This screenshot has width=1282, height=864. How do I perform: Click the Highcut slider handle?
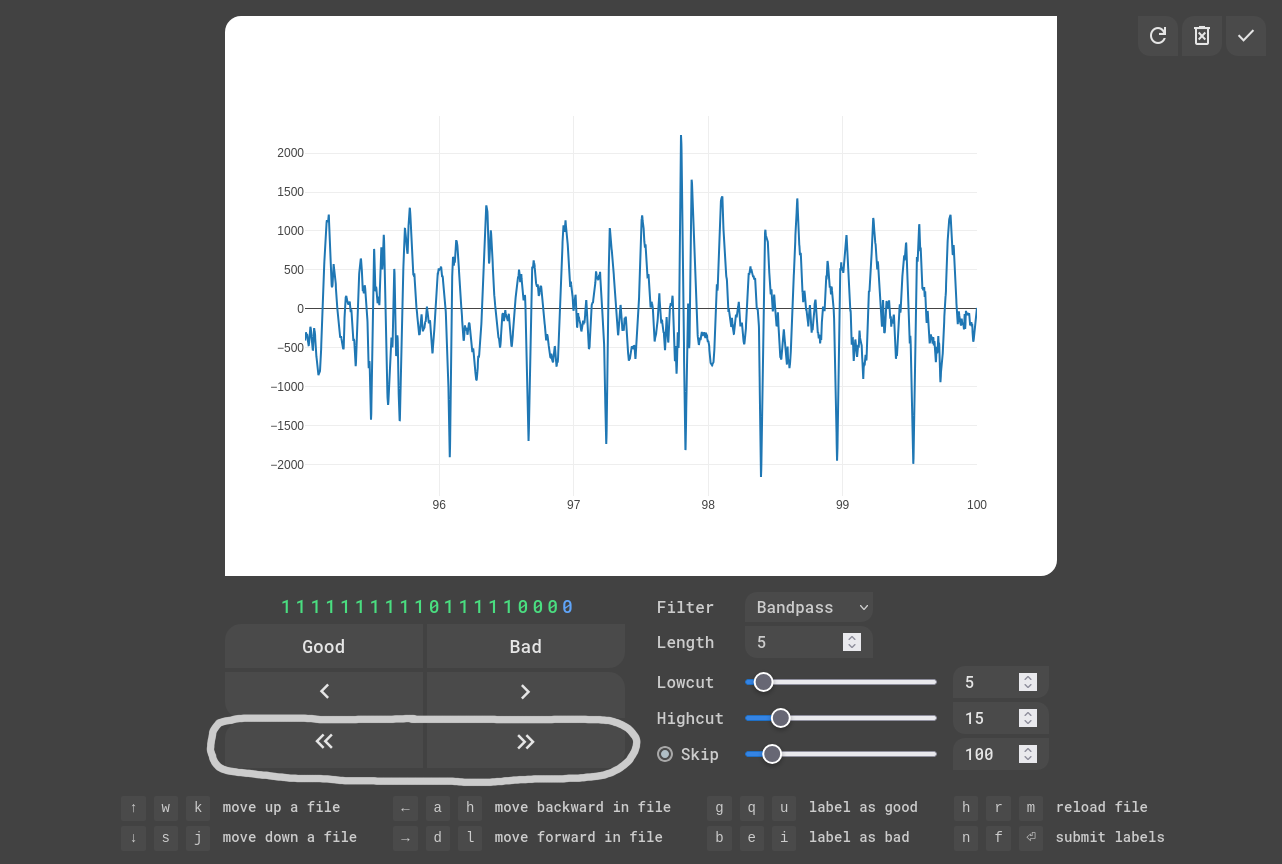[781, 718]
